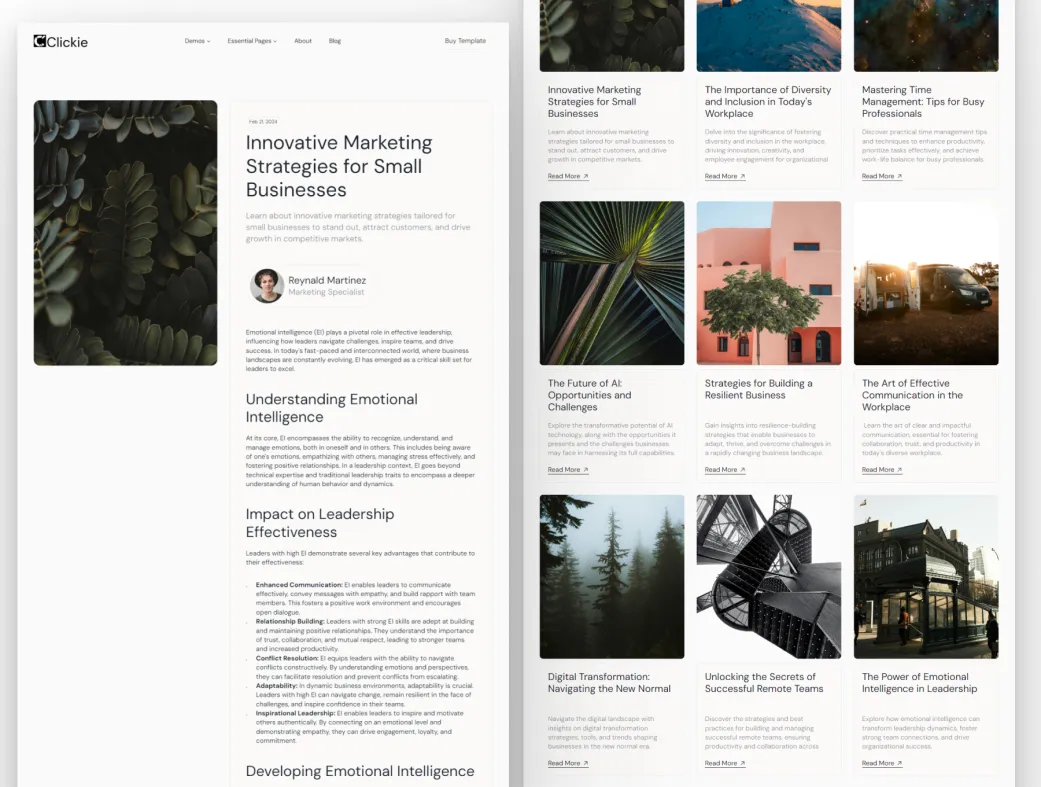1041x787 pixels.
Task: Read More on Effective Communication card
Action: [882, 470]
